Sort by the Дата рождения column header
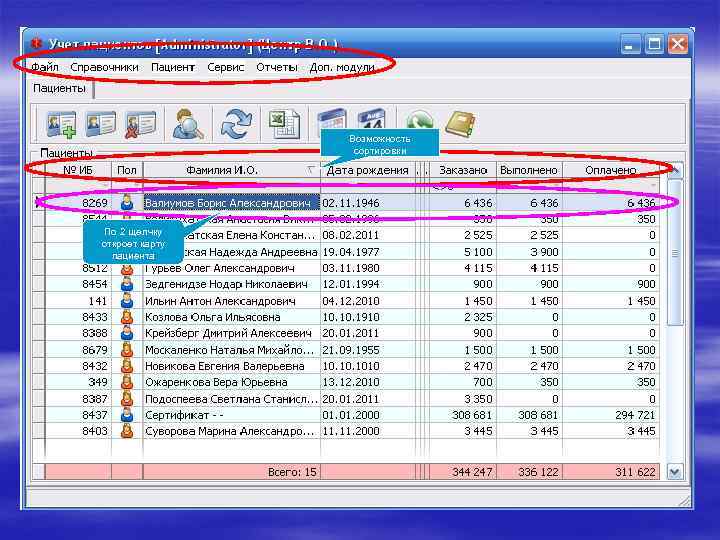Image resolution: width=720 pixels, height=540 pixels. (x=367, y=170)
